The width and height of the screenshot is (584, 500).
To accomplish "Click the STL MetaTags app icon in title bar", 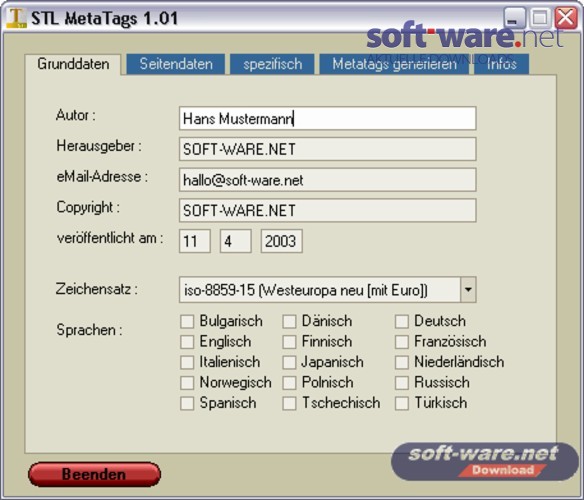I will 16,18.
